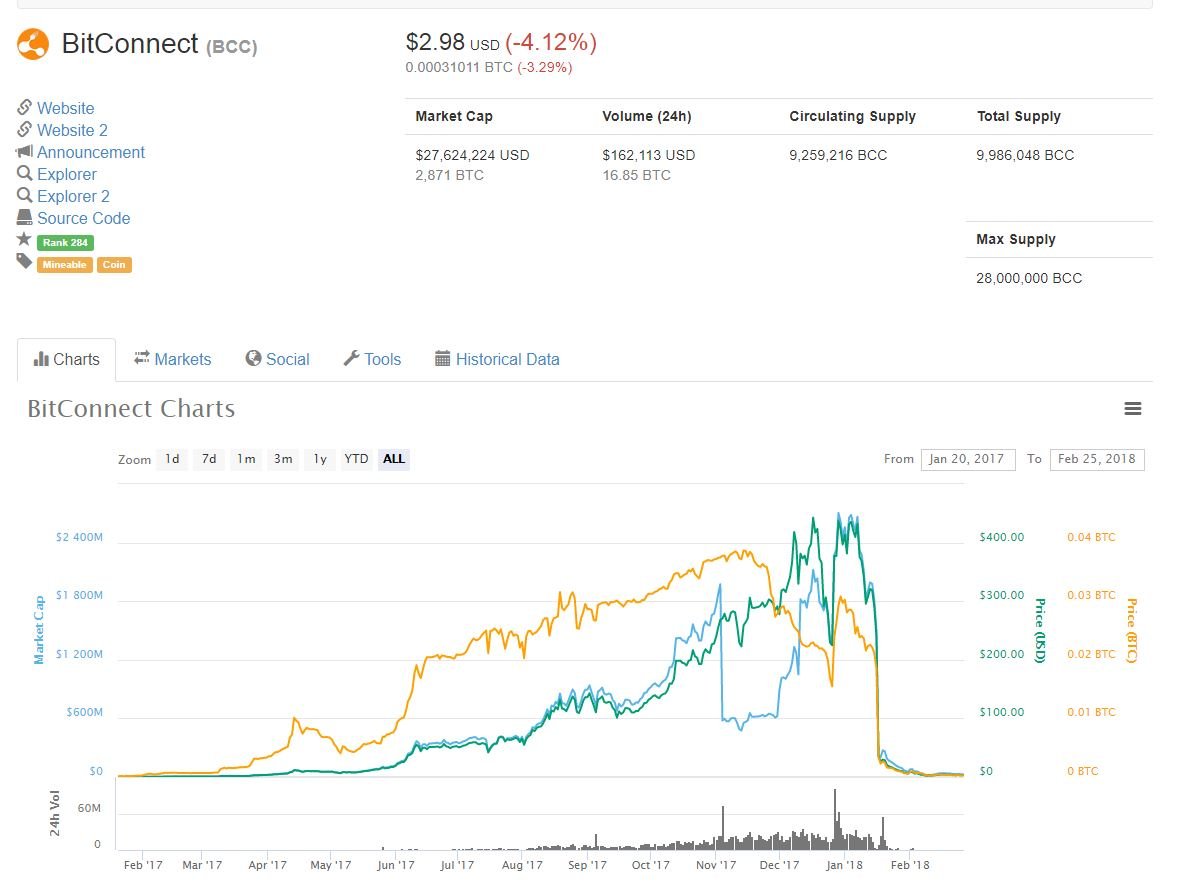
Task: Click the BitConnect orange logo icon
Action: point(33,44)
